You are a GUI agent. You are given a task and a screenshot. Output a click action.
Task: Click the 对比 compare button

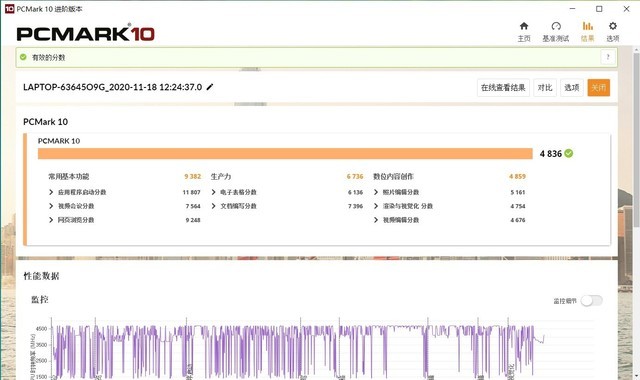(545, 87)
